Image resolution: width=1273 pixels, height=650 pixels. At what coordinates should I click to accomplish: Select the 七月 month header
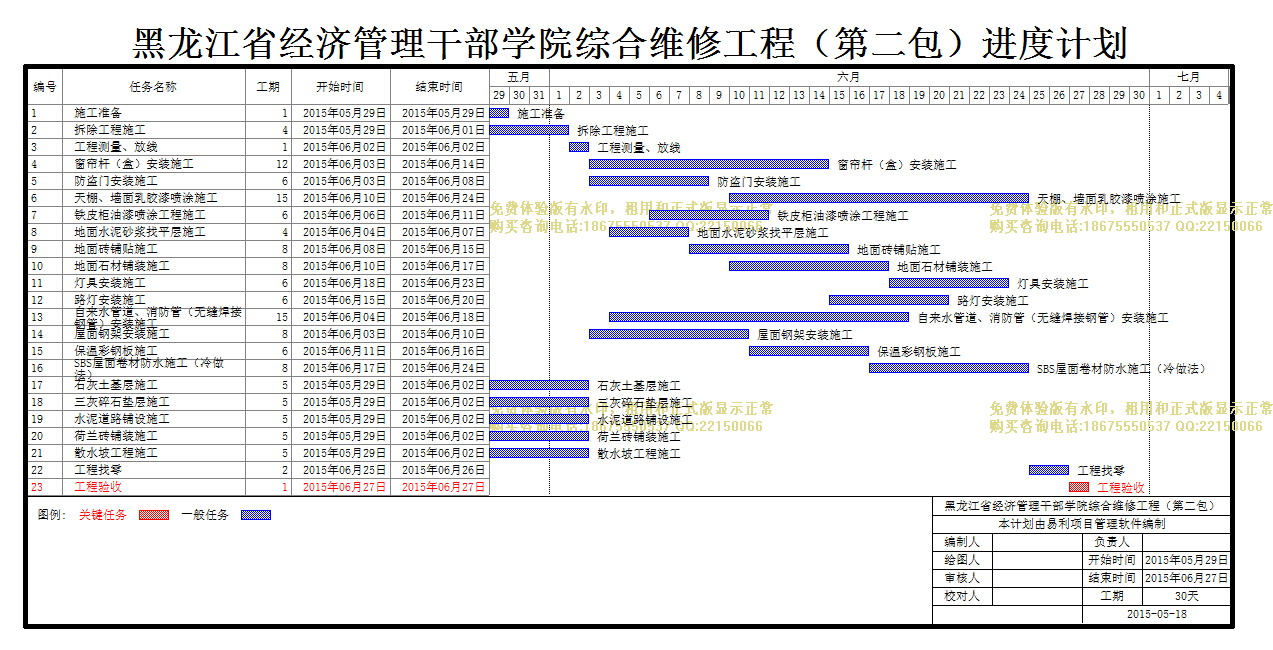click(1189, 77)
